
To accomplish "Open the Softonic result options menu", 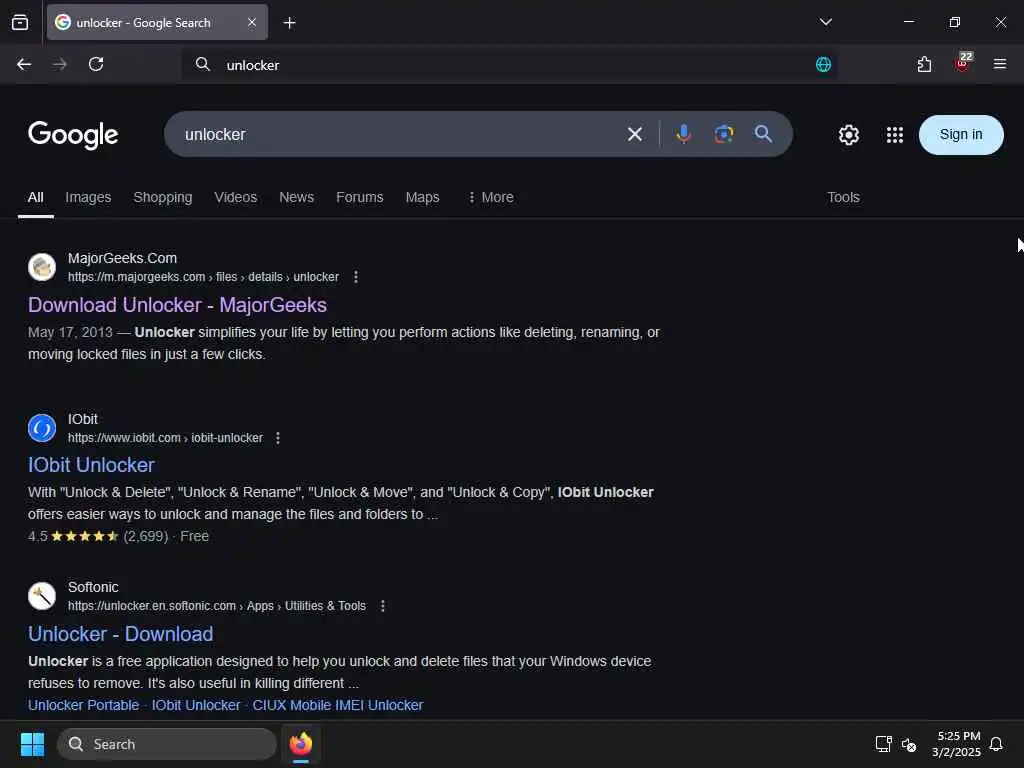I will point(383,606).
